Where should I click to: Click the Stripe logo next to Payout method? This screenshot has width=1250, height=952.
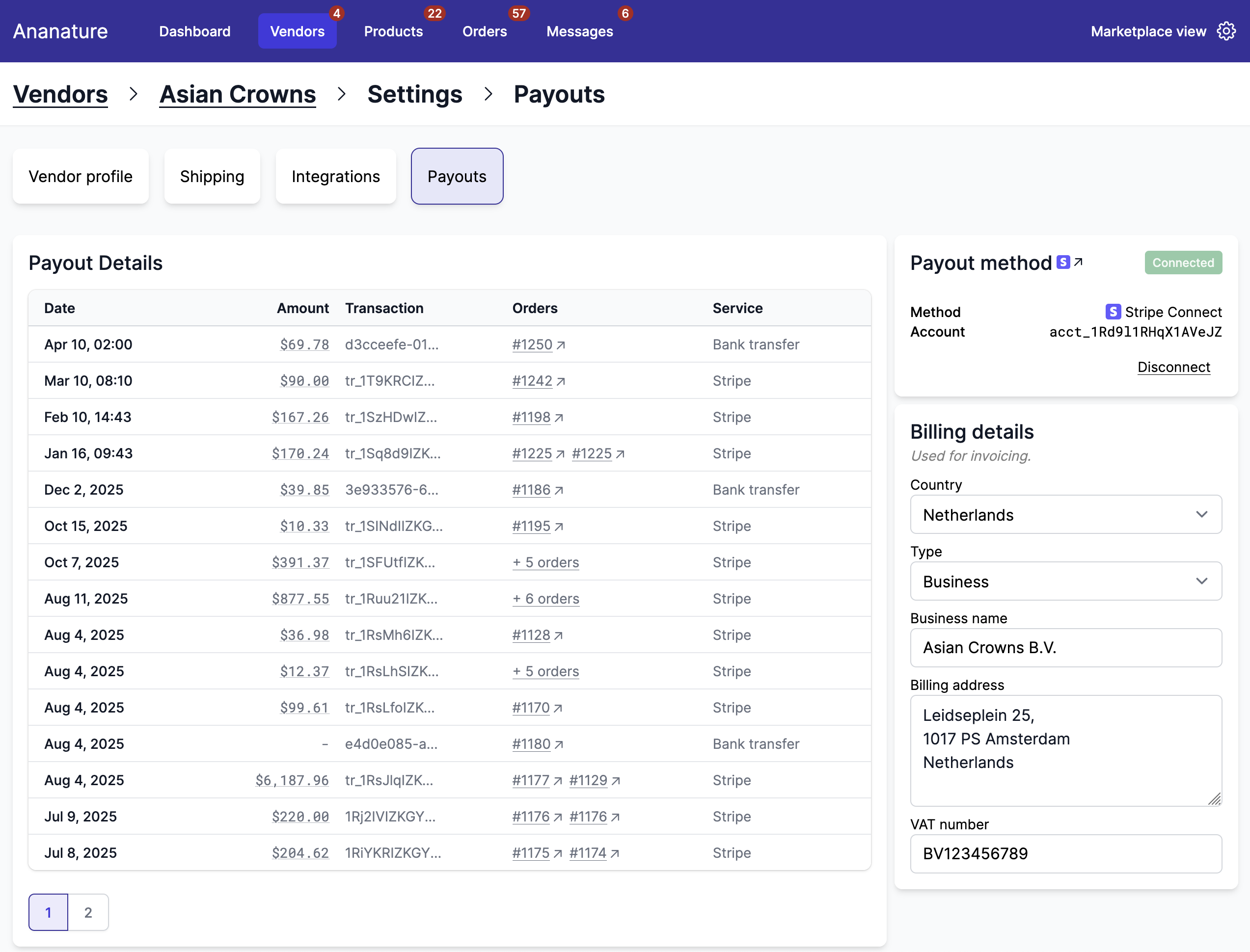pos(1063,262)
